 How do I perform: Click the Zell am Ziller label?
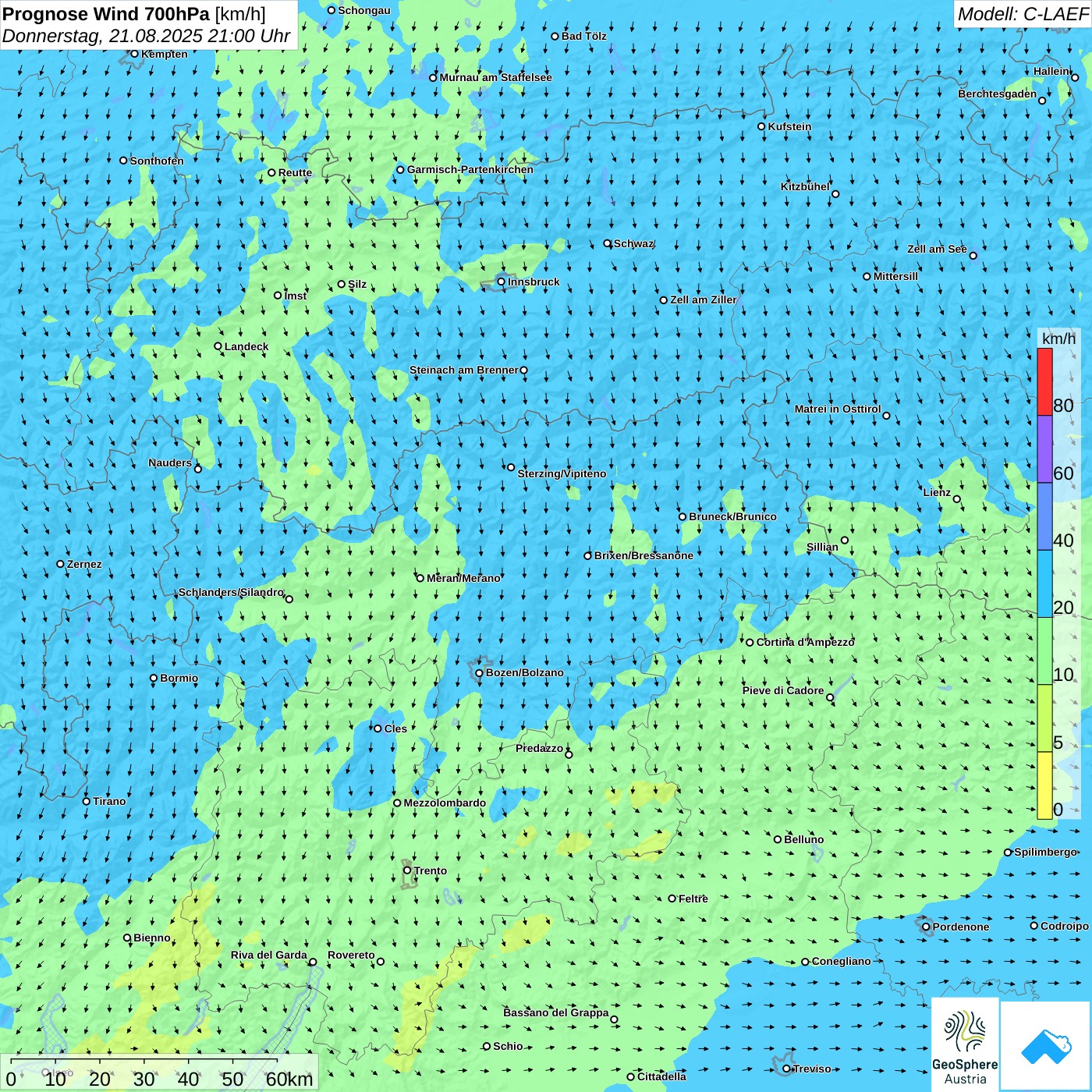coord(704,300)
